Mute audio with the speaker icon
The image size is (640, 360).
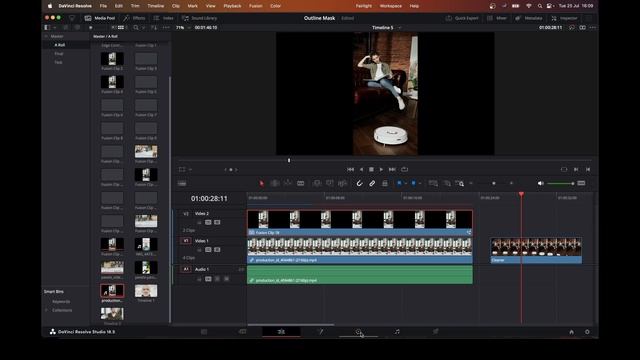pos(540,184)
